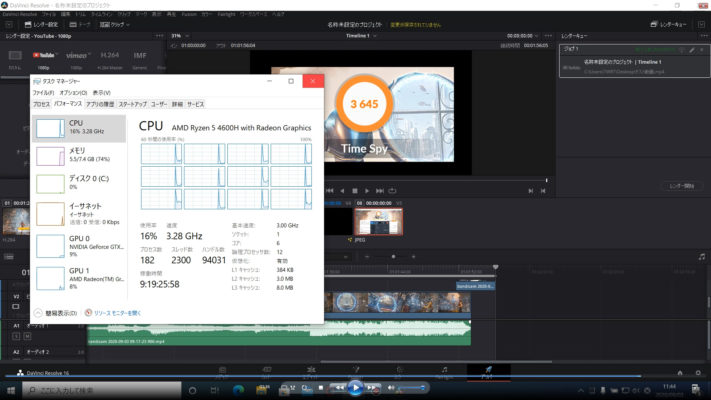Toggle loop playback in the viewer

[392, 191]
